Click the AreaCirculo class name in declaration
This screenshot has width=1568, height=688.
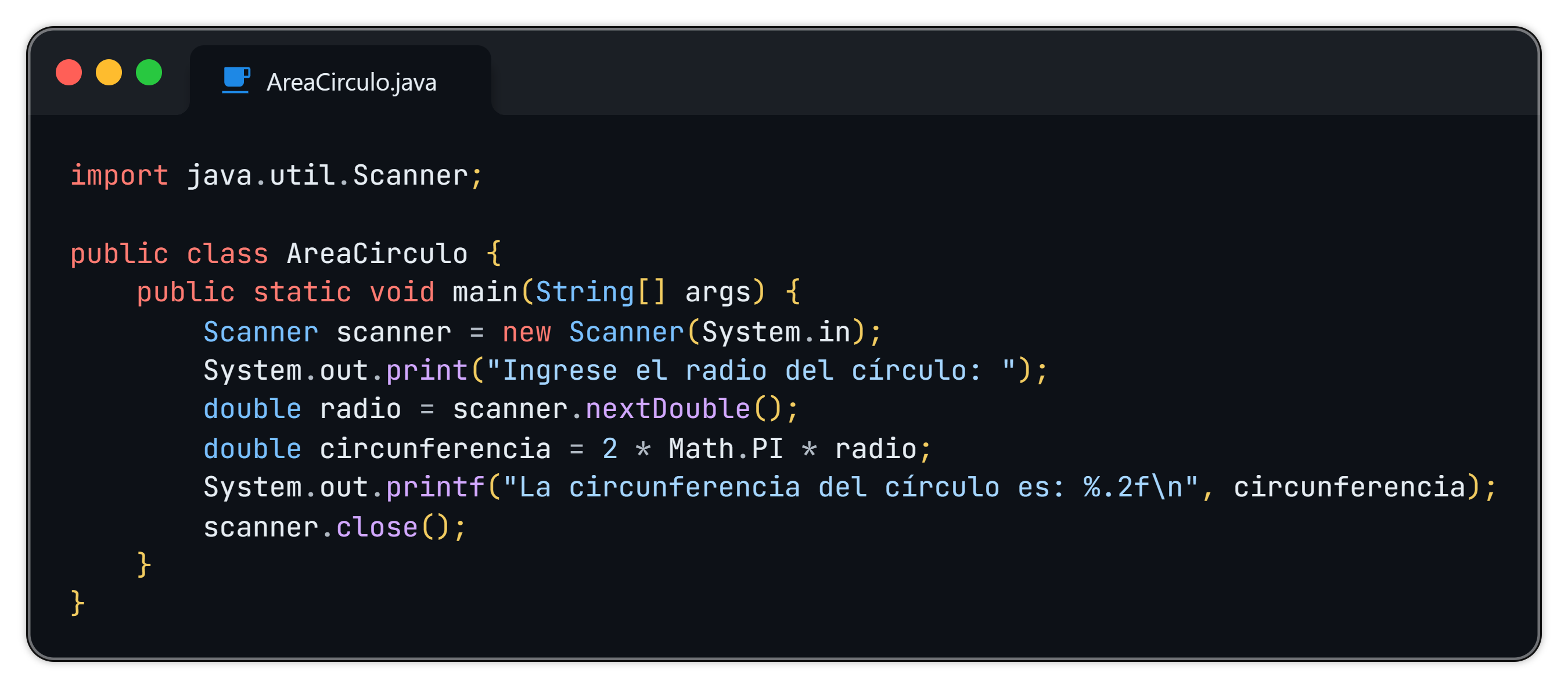pyautogui.click(x=377, y=254)
